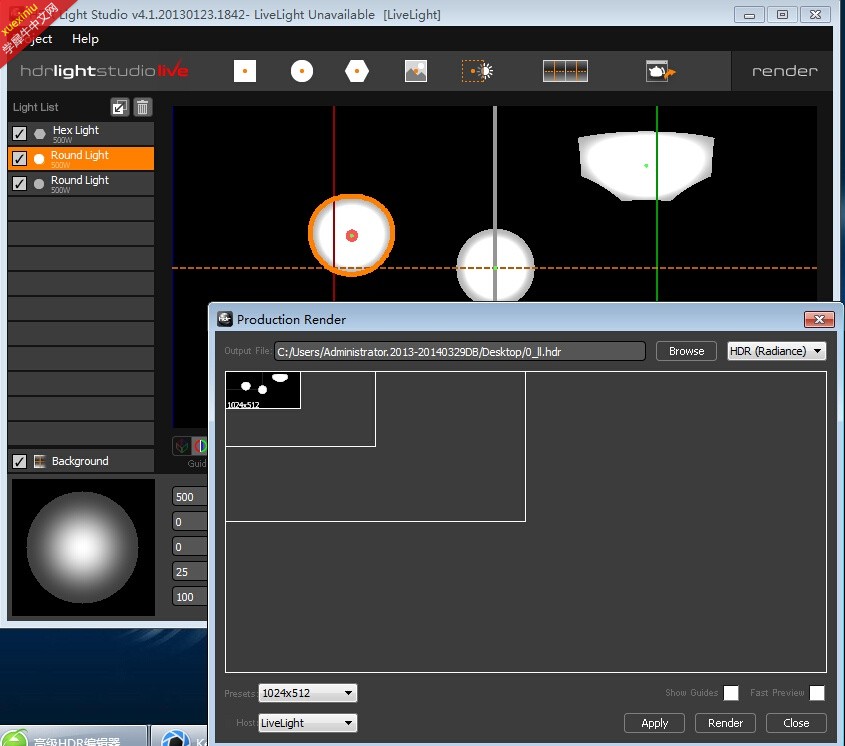Image resolution: width=845 pixels, height=746 pixels.
Task: Delete selected light with trash icon
Action: point(142,107)
